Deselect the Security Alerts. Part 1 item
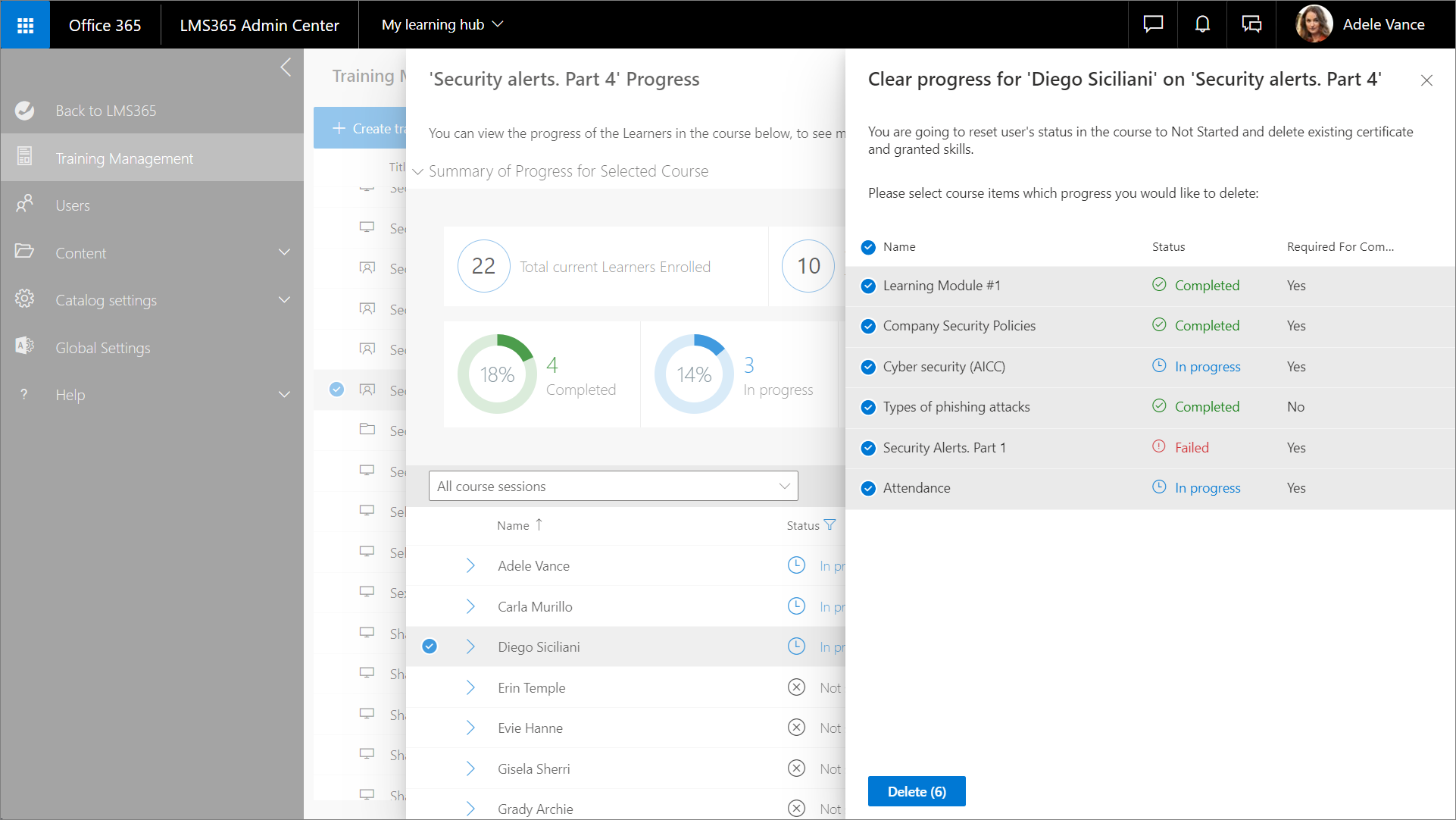This screenshot has height=820, width=1456. (x=869, y=449)
